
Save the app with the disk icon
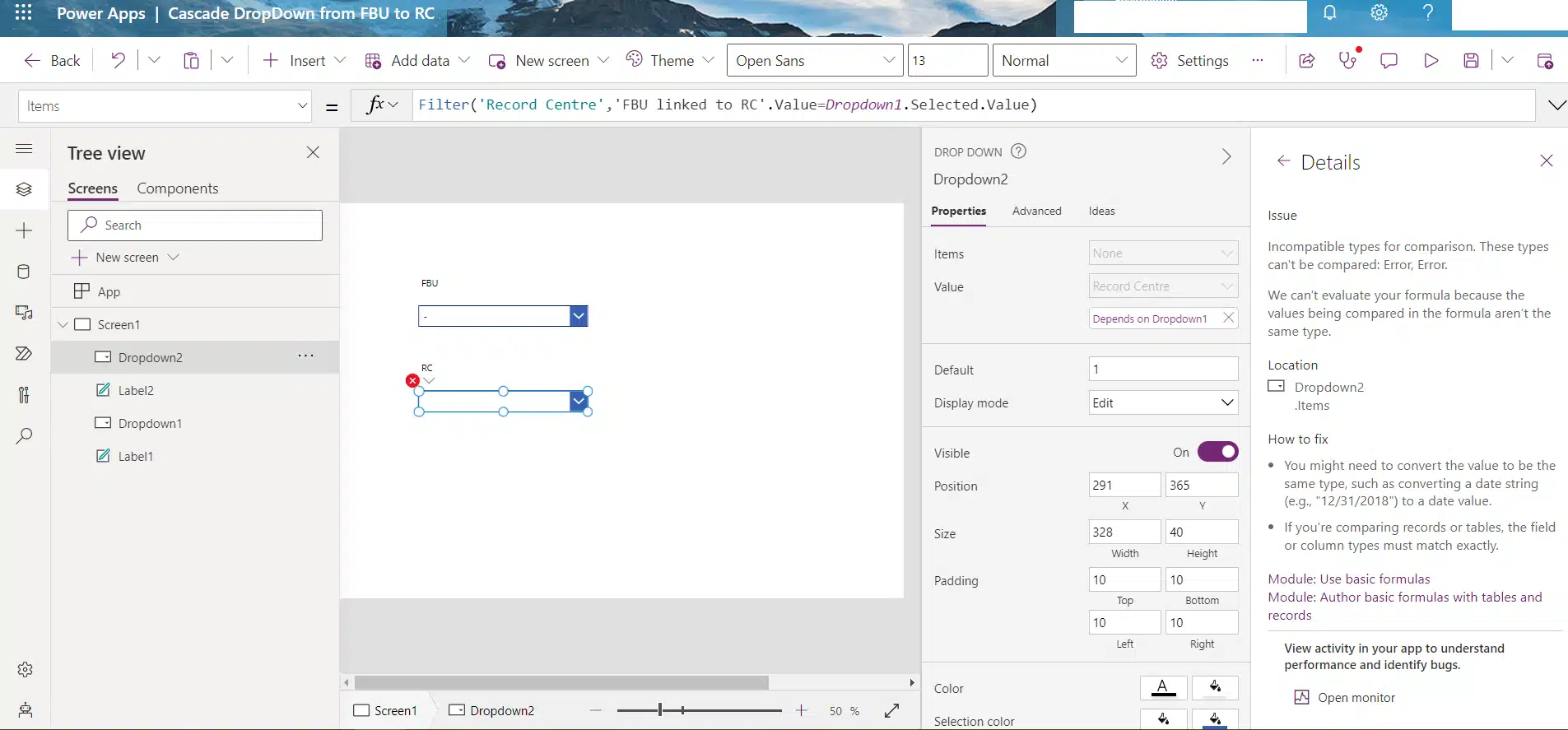pos(1472,60)
